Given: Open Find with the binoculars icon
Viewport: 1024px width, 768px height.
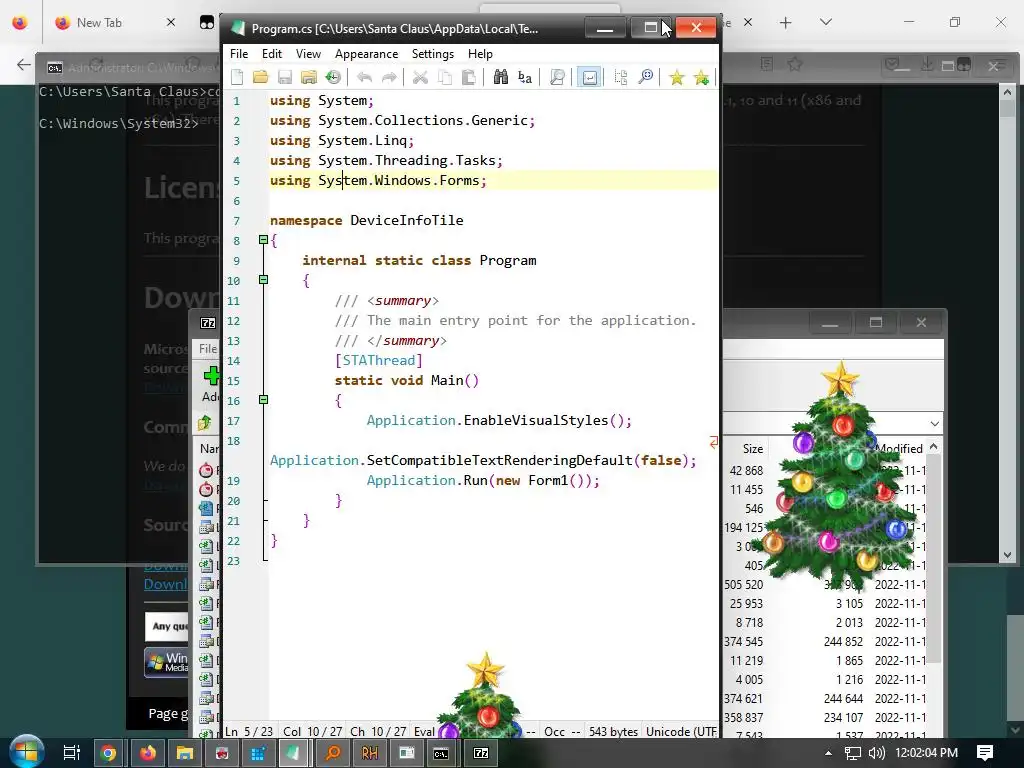Looking at the screenshot, I should coord(500,78).
